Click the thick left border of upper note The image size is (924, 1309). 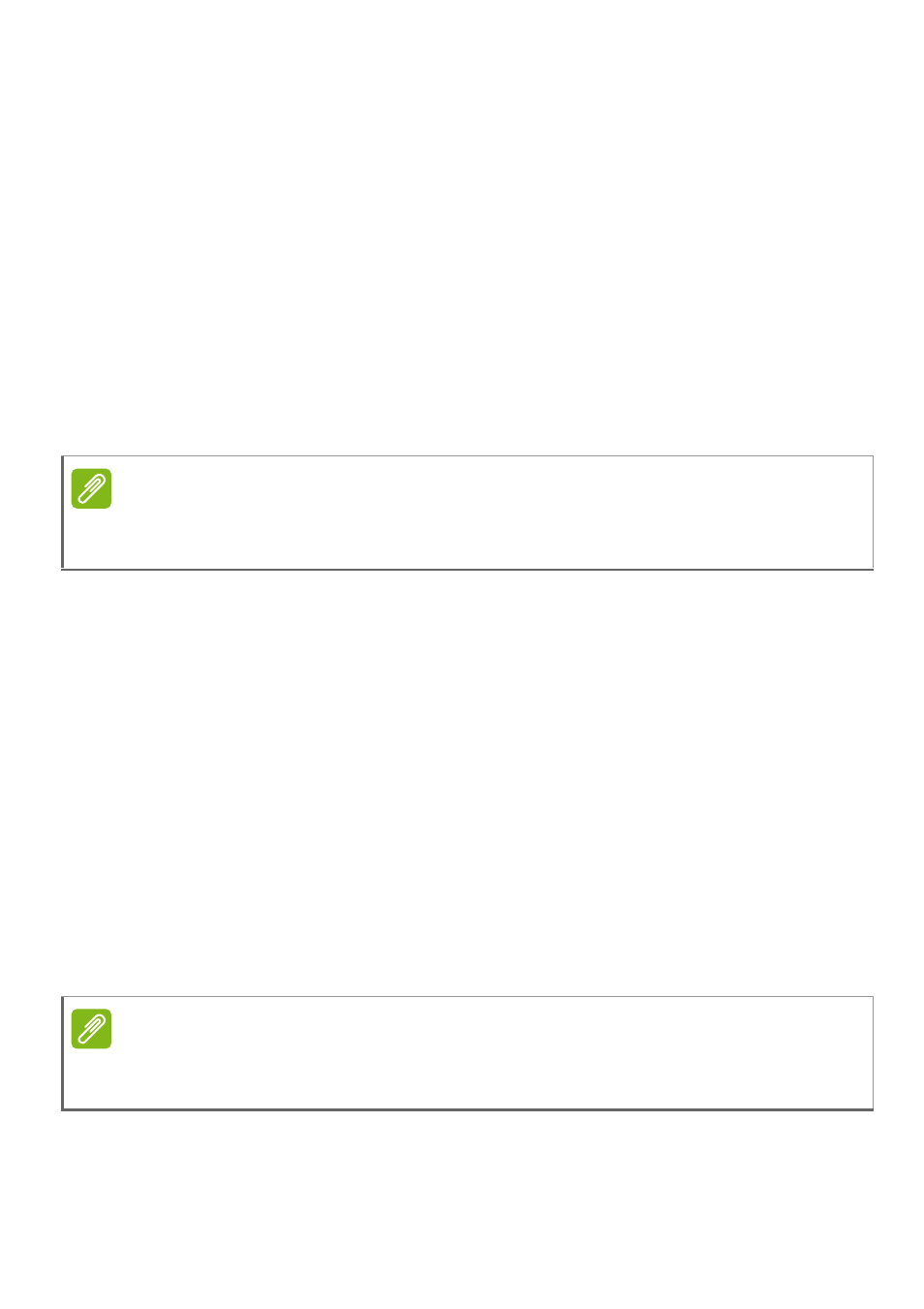tap(62, 513)
